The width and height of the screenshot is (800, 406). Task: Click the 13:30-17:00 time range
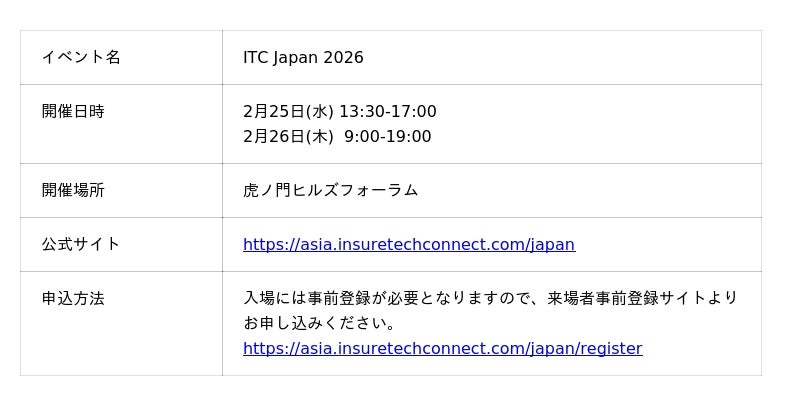click(x=387, y=112)
